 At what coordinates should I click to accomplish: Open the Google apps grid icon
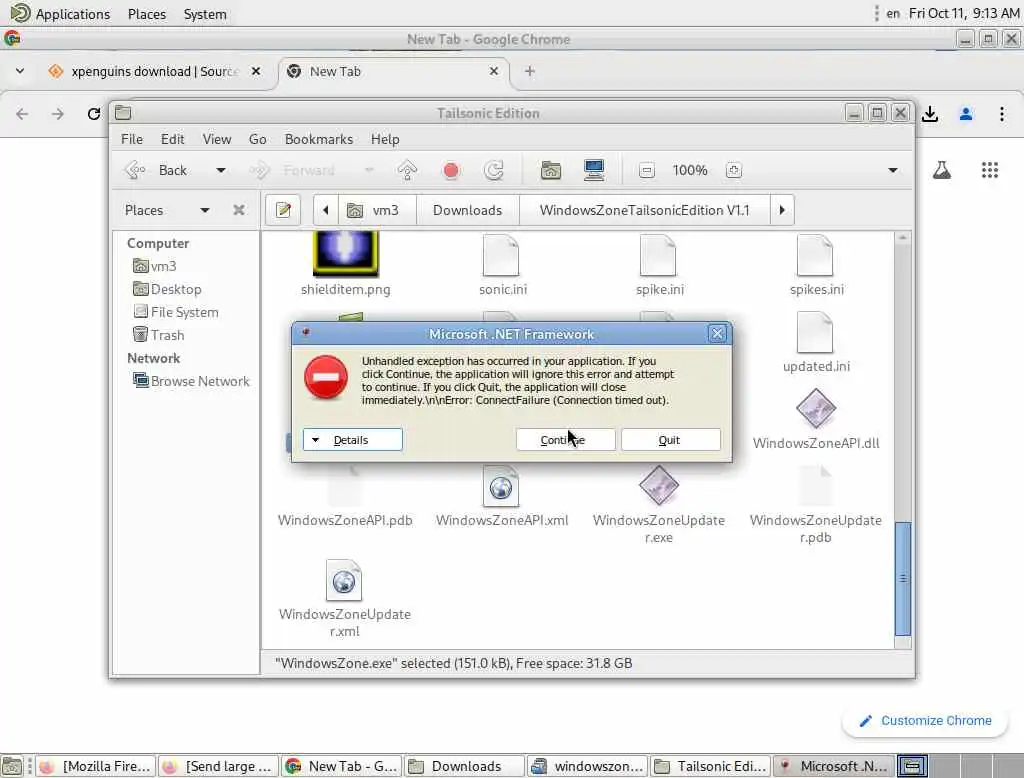pyautogui.click(x=990, y=170)
